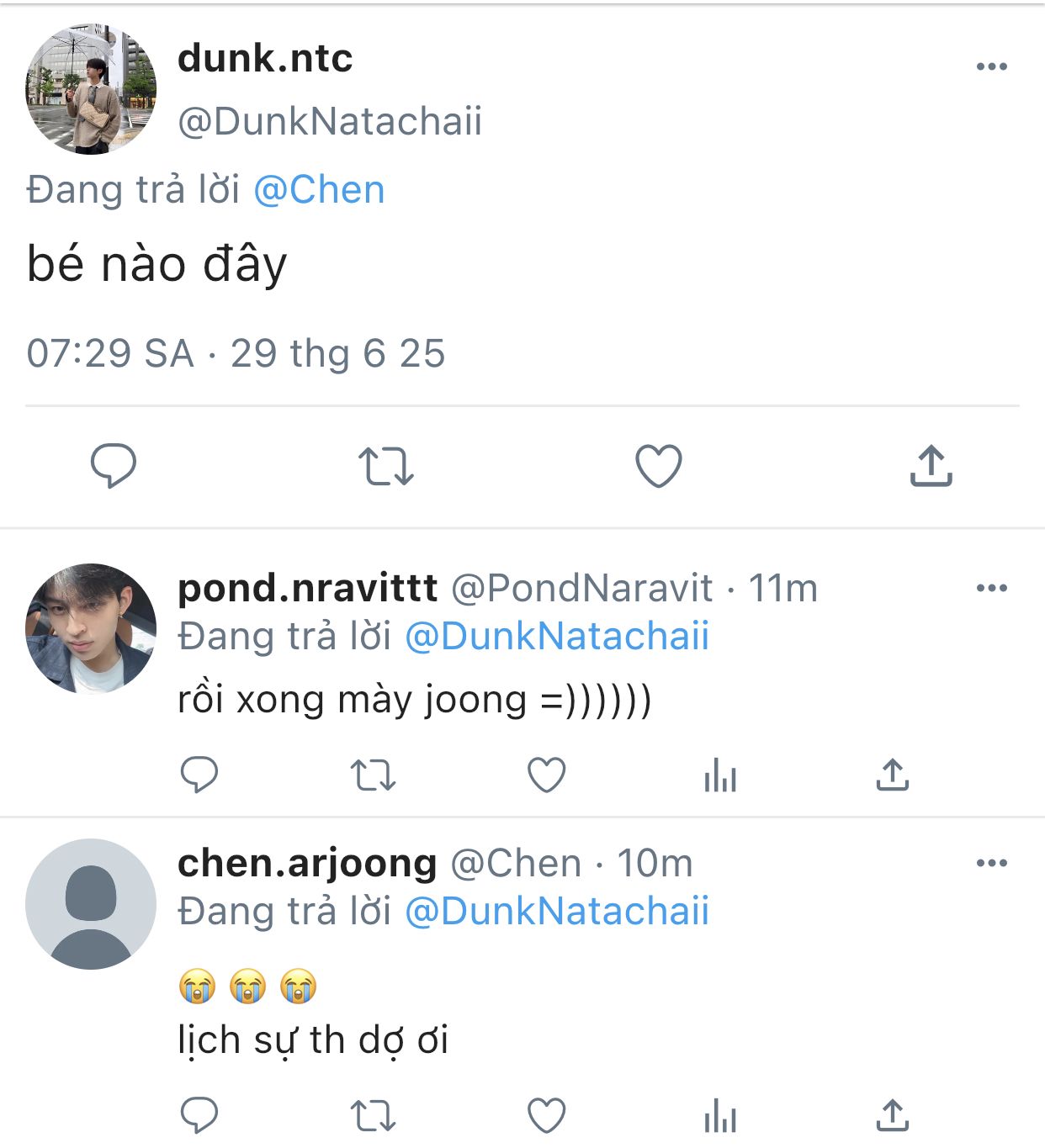Image resolution: width=1045 pixels, height=1148 pixels.
Task: Open the @Chen mention link in main tweet
Action: point(319,190)
